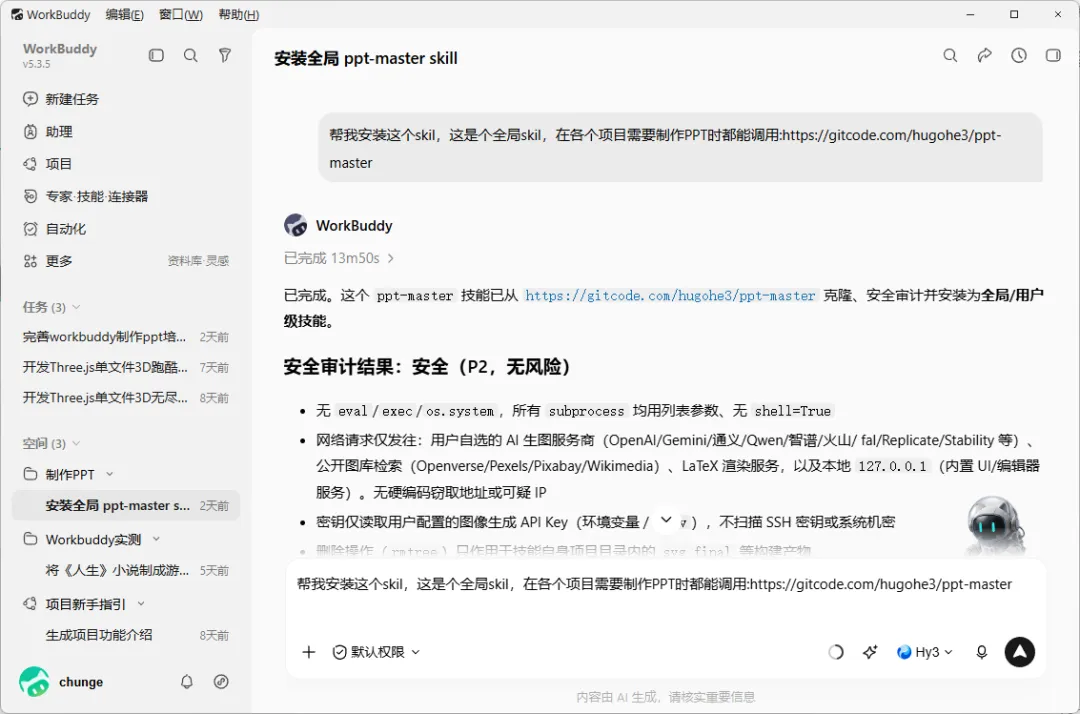Click the conversation title 安装全局 ppt-master skill
This screenshot has height=714, width=1080.
tap(366, 59)
